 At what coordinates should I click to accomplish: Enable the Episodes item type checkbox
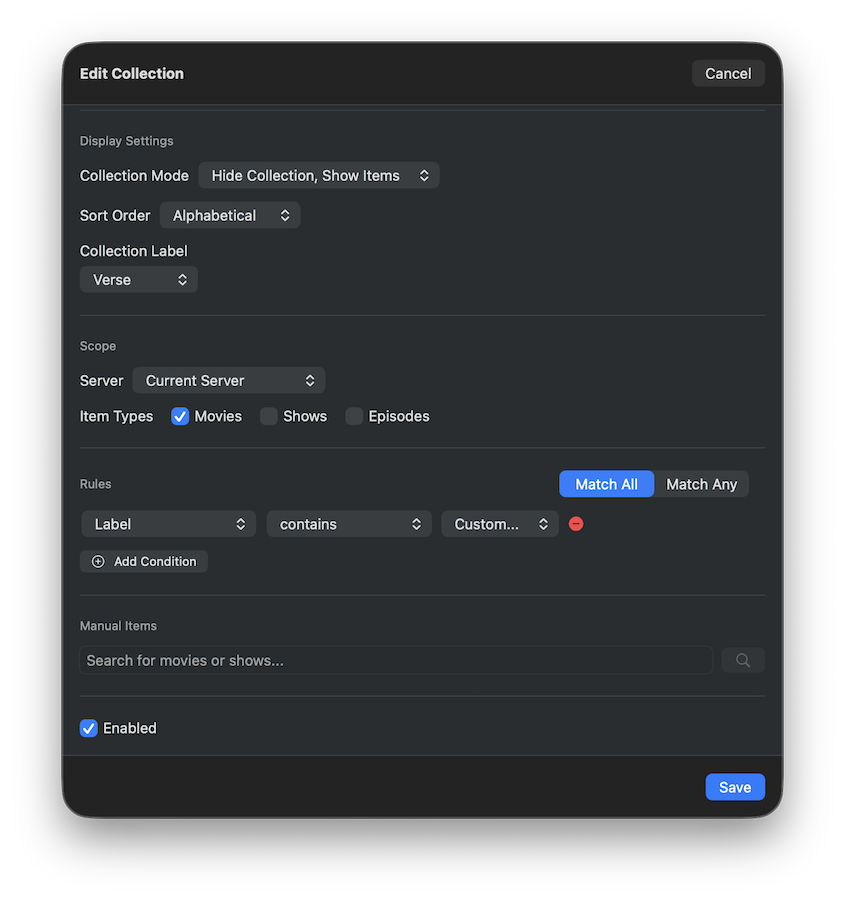354,416
